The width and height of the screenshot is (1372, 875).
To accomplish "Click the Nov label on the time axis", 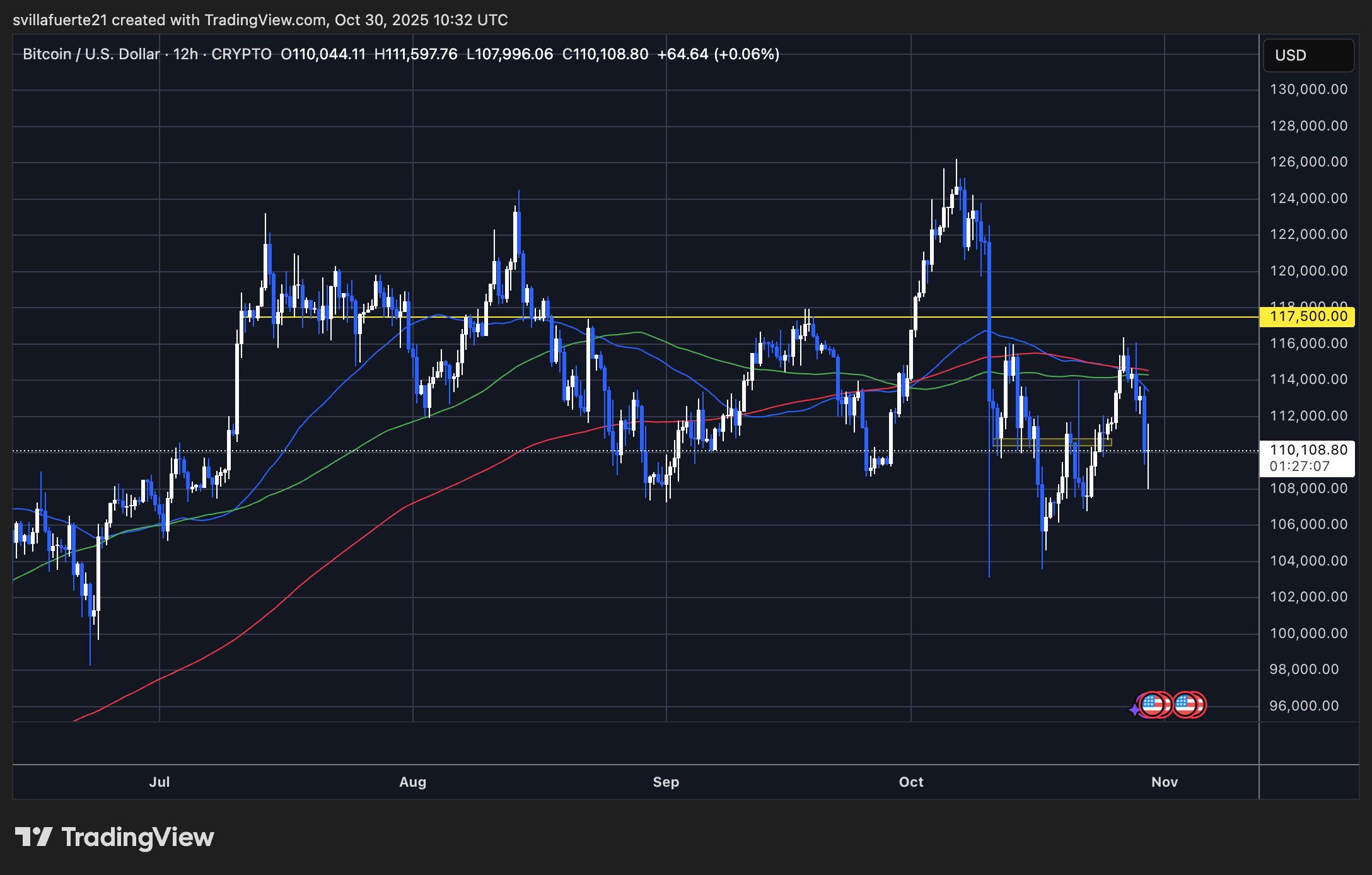I will coord(1164,782).
